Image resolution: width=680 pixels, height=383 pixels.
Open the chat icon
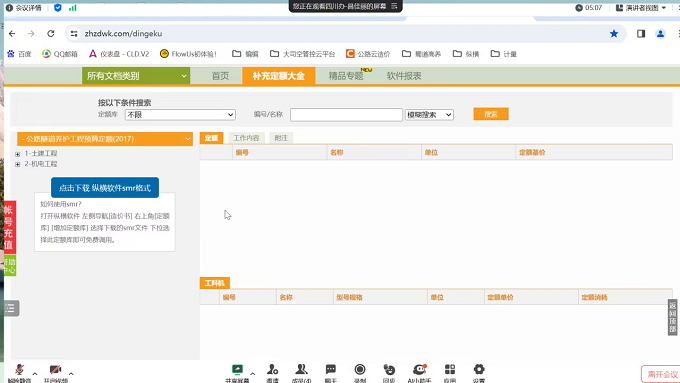330,370
